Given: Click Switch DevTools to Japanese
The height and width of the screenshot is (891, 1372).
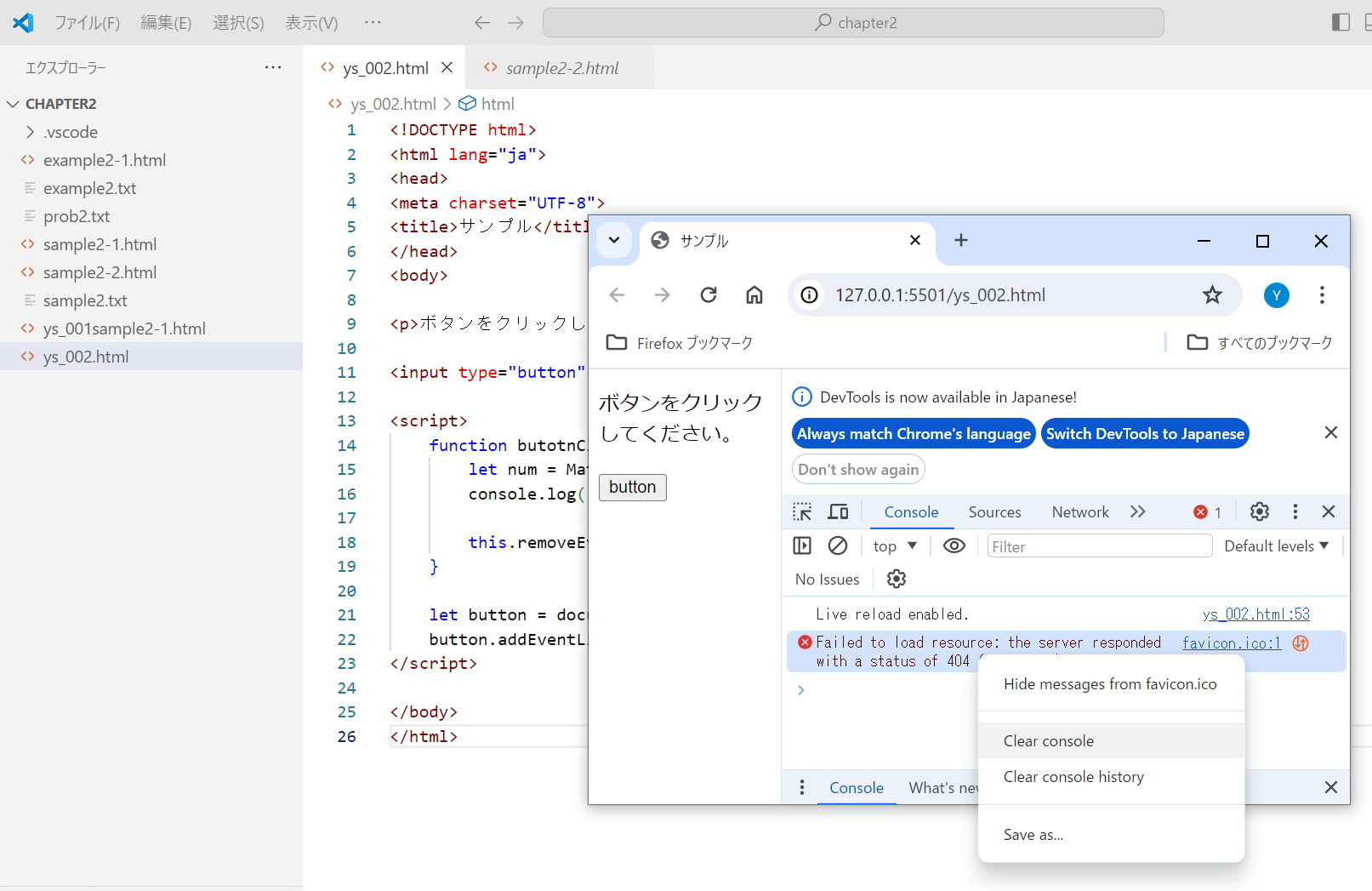Looking at the screenshot, I should pyautogui.click(x=1145, y=434).
